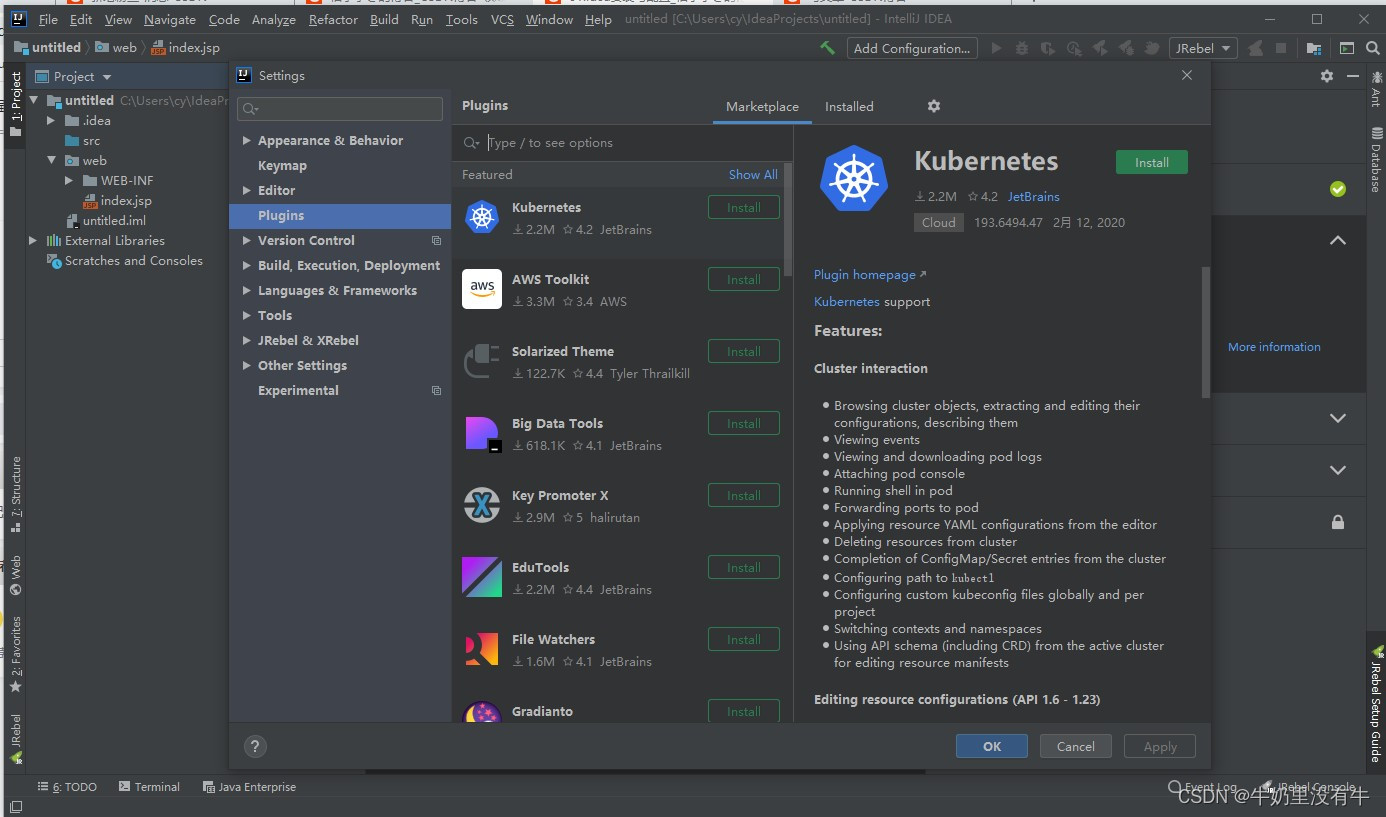The height and width of the screenshot is (817, 1386).
Task: Open the Project view dropdown
Action: click(107, 77)
